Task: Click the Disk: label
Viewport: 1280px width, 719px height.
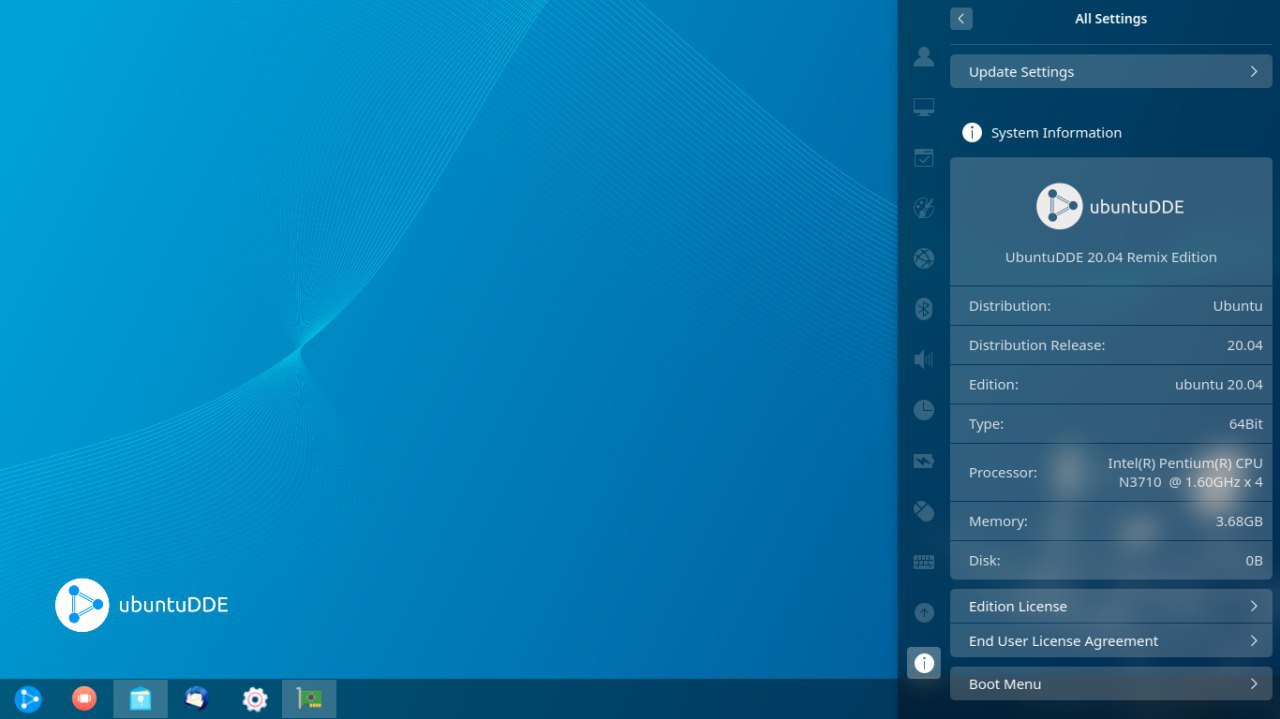Action: pyautogui.click(x=985, y=561)
